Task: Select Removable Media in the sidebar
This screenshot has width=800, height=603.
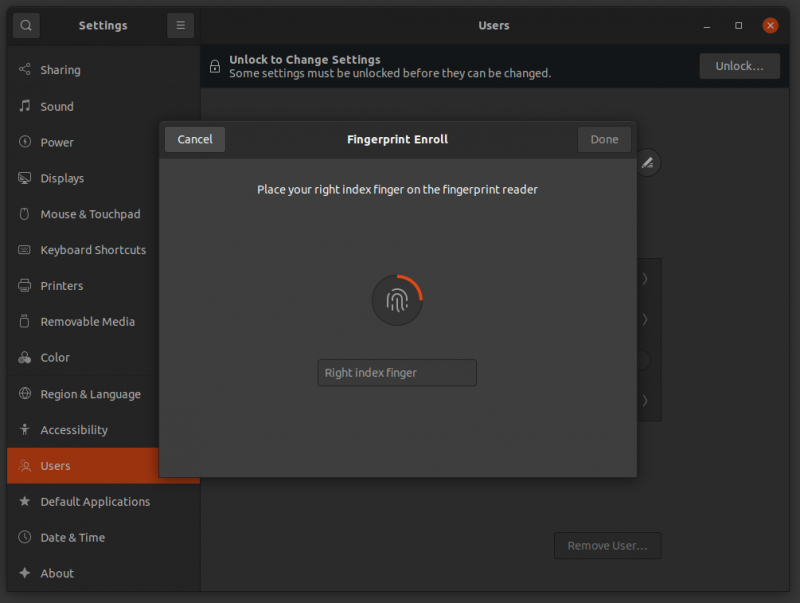Action: pyautogui.click(x=74, y=321)
